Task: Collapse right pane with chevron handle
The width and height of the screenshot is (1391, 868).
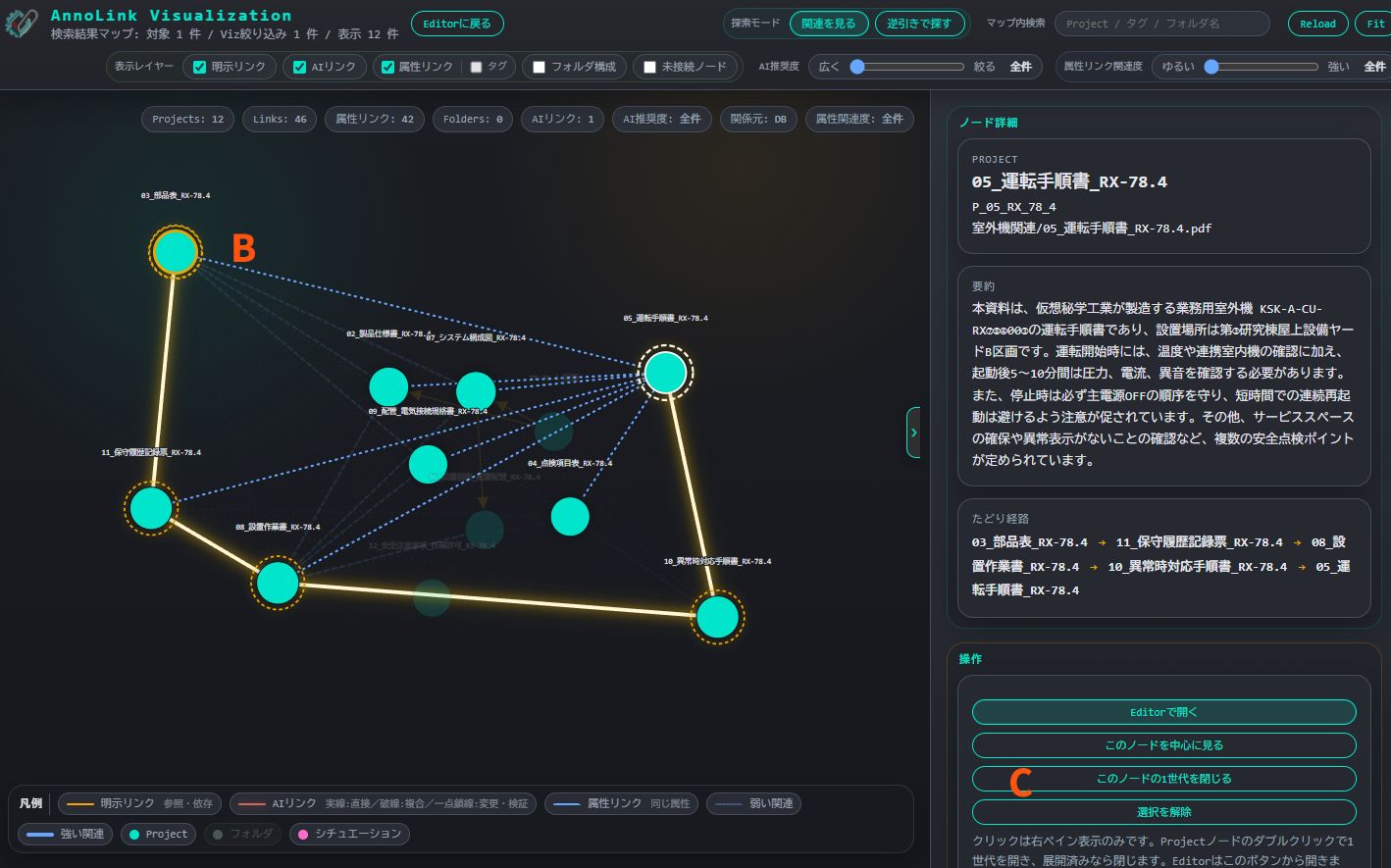Action: [x=913, y=433]
